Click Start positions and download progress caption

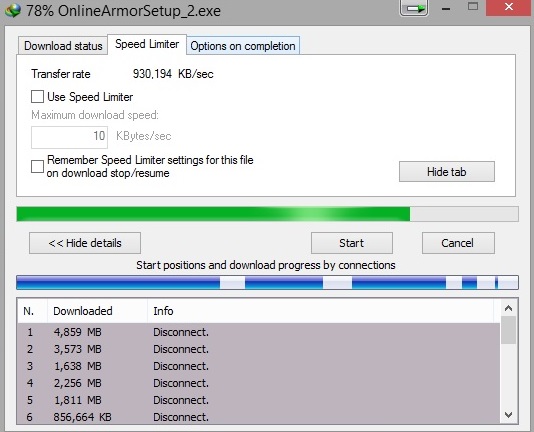point(266,265)
